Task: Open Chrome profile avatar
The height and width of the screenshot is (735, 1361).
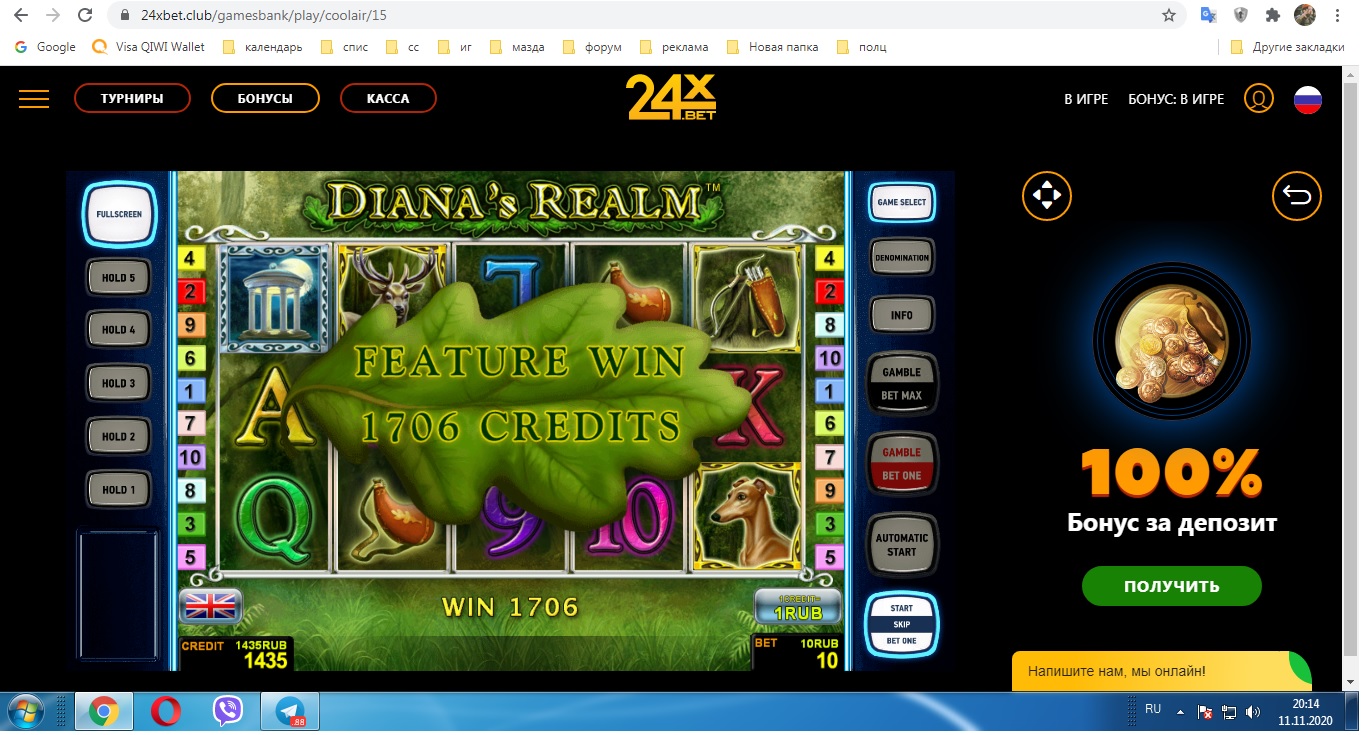Action: [x=1305, y=15]
